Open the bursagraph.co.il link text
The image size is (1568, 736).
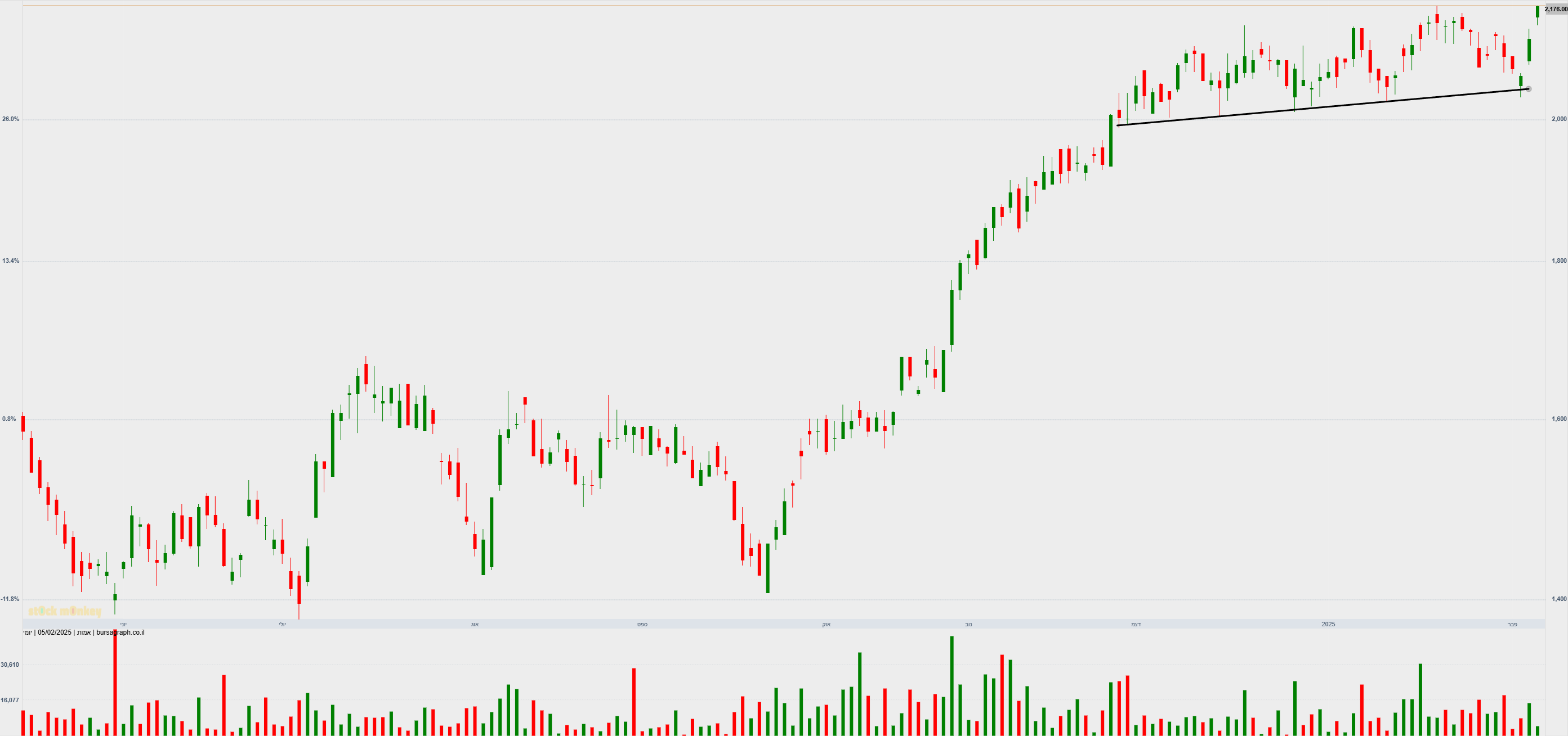point(120,632)
